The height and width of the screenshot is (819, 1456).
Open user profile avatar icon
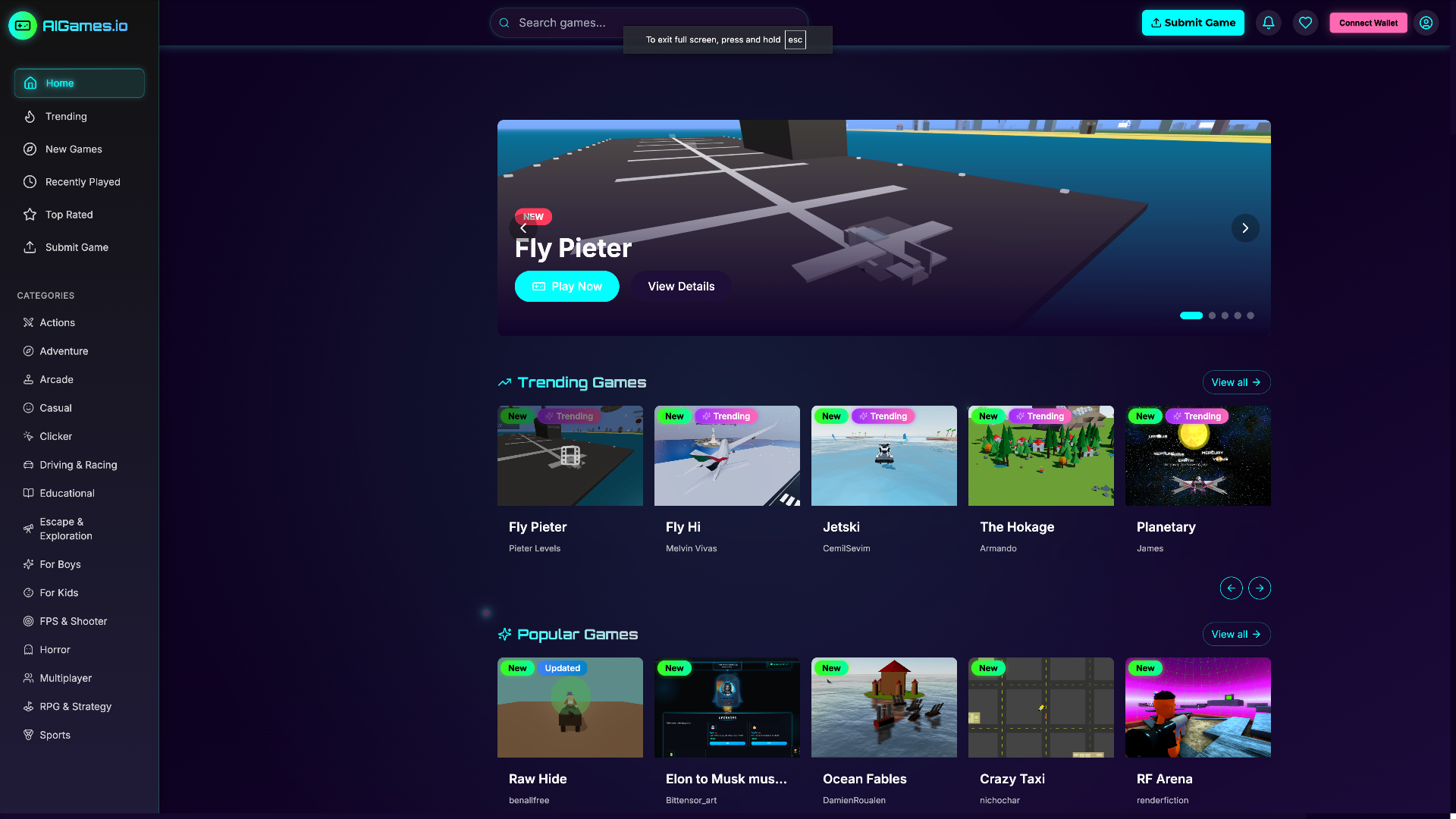pos(1426,23)
